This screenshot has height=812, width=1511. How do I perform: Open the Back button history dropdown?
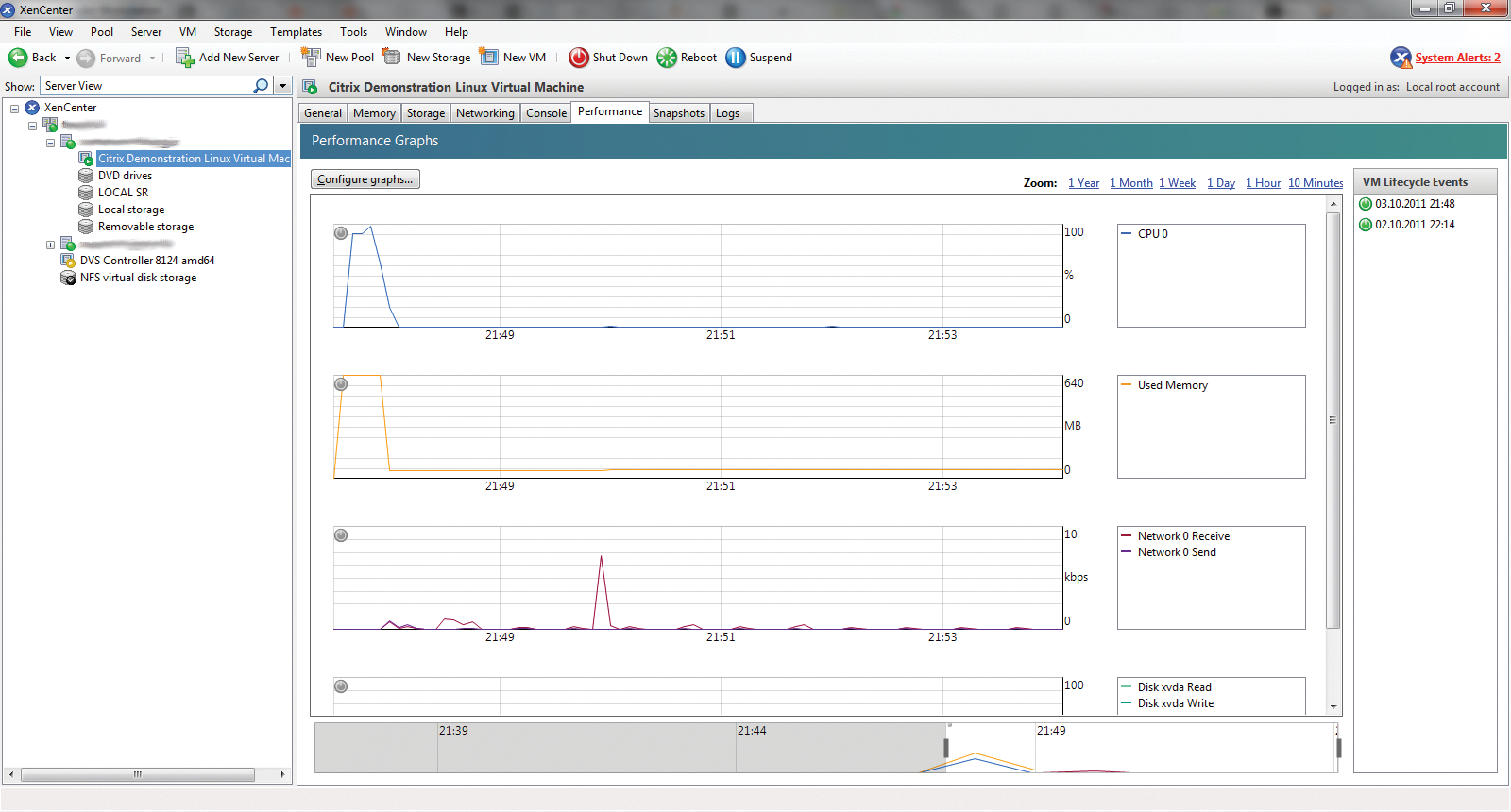tap(67, 59)
